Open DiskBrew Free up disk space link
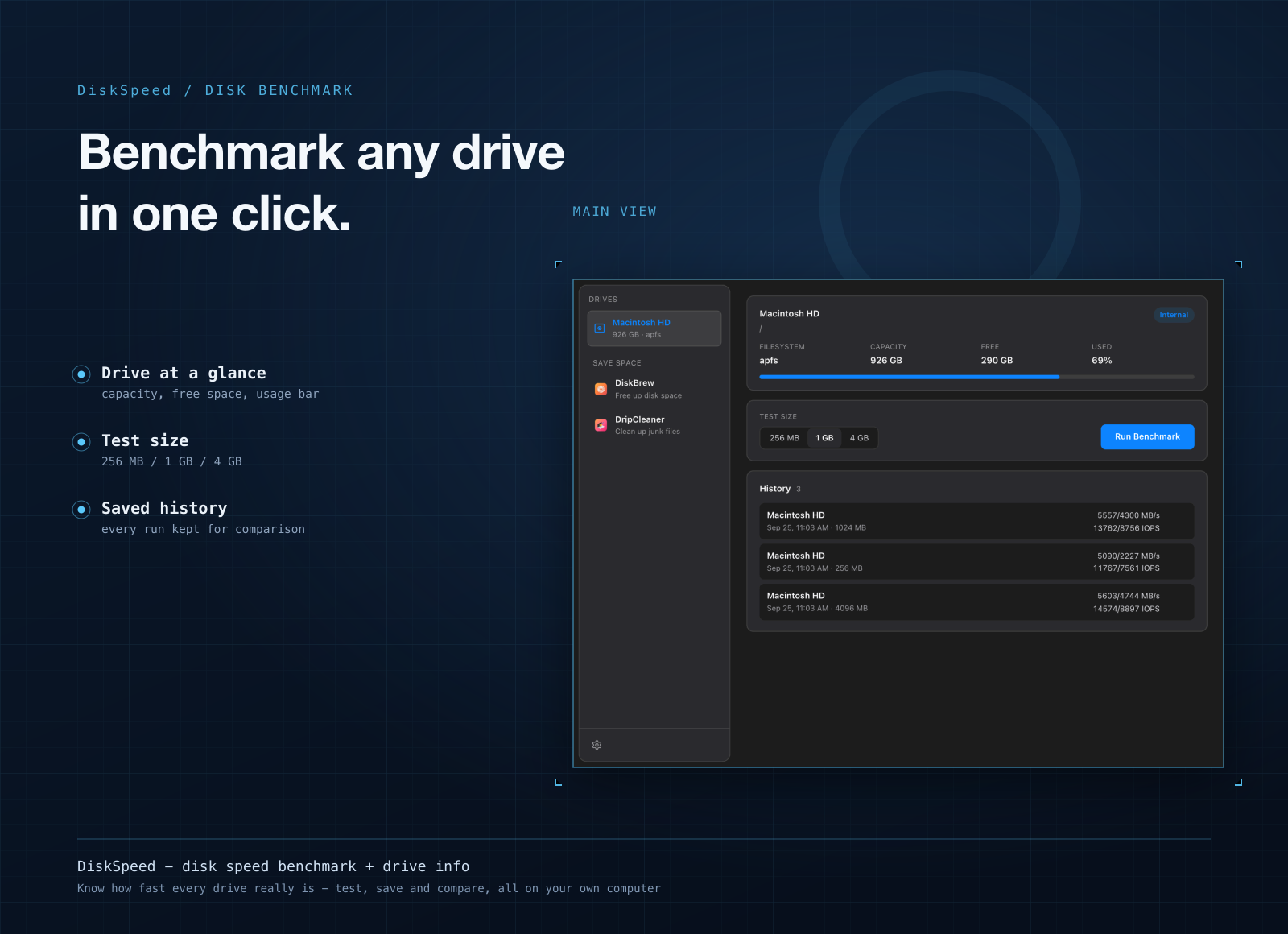This screenshot has height=934, width=1288. (x=654, y=389)
